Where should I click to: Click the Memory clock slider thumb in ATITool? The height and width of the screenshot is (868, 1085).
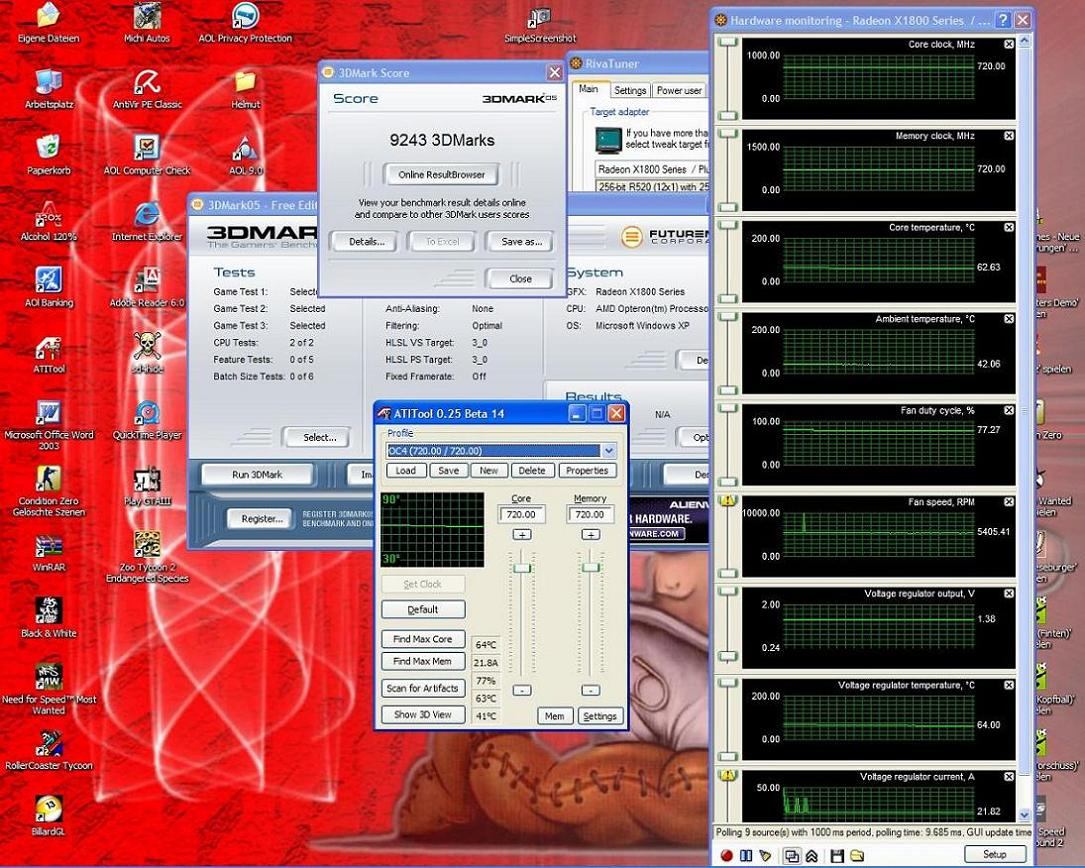click(x=590, y=568)
